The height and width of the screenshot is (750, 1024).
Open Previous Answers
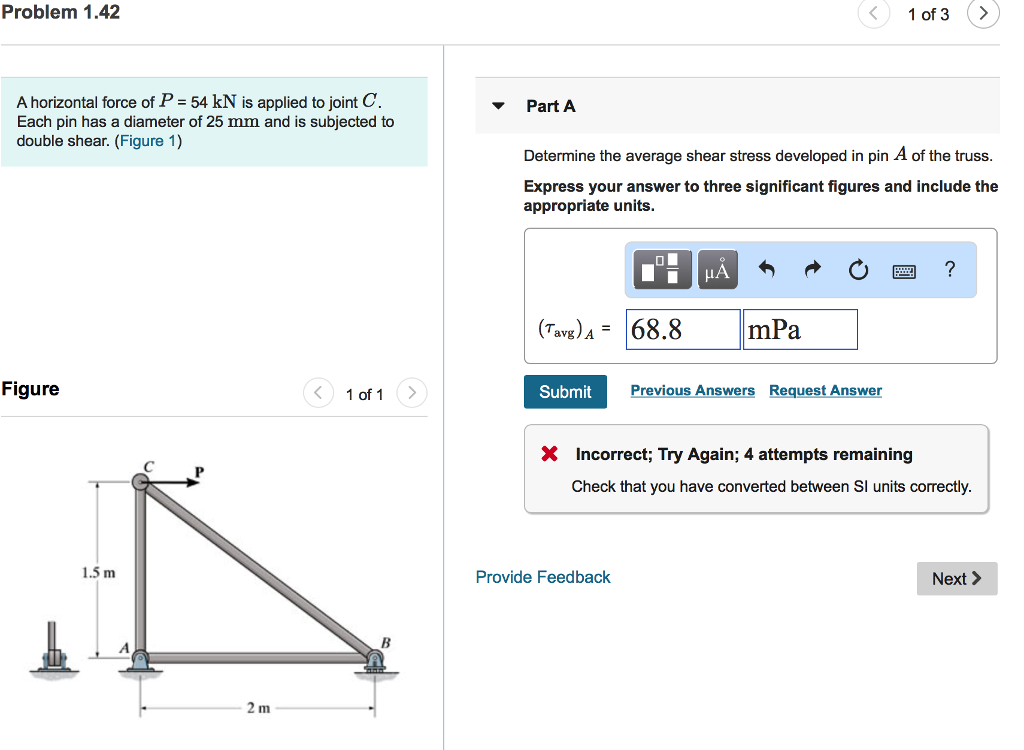tap(692, 390)
